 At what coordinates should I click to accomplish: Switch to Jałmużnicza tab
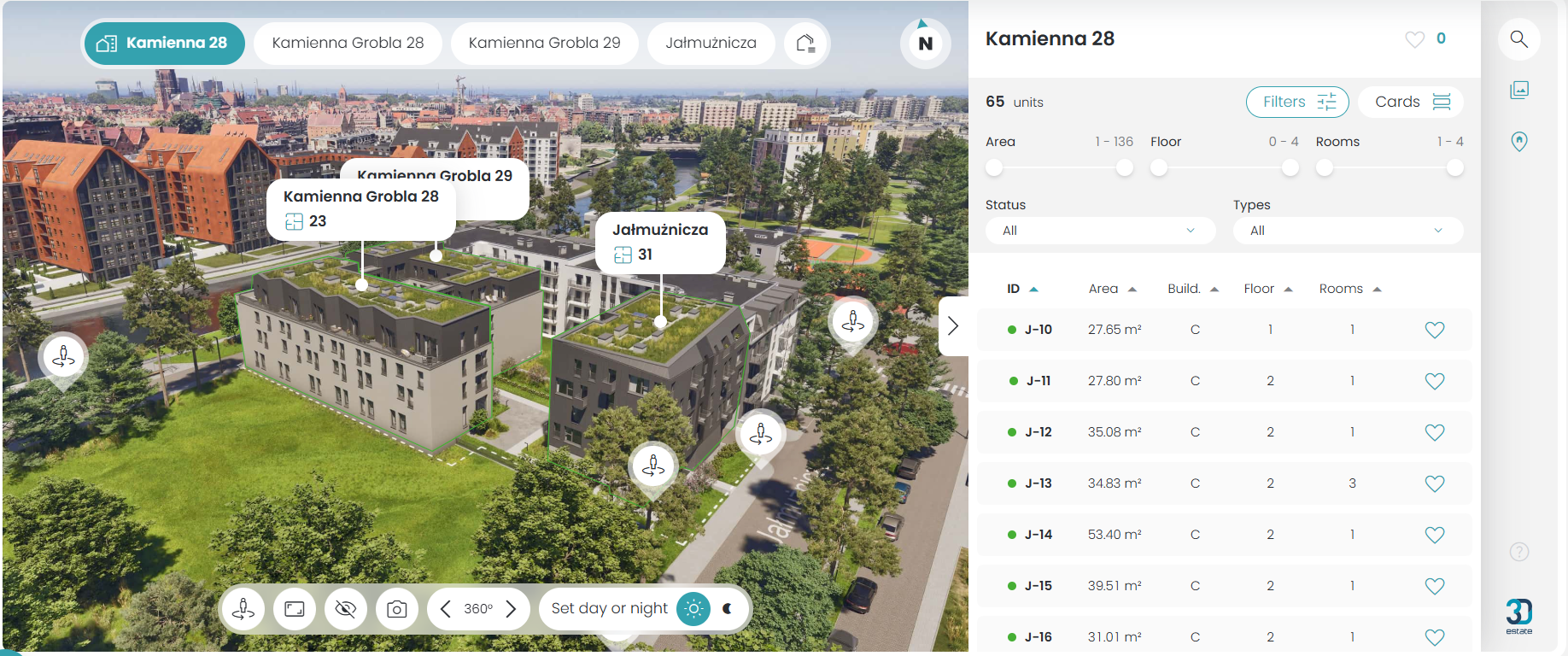pyautogui.click(x=711, y=43)
